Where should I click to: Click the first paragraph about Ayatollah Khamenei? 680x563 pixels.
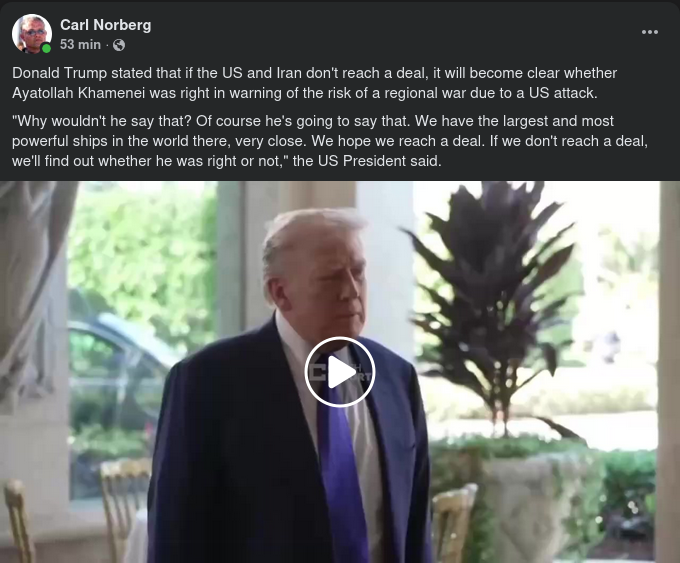(x=314, y=83)
